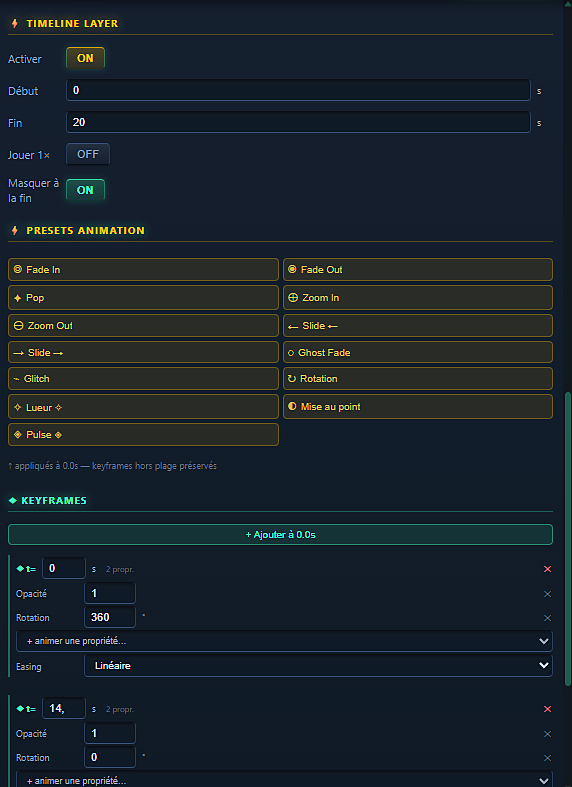Apply the Glitch preset
Viewport: 572px width, 787px height.
pos(144,378)
